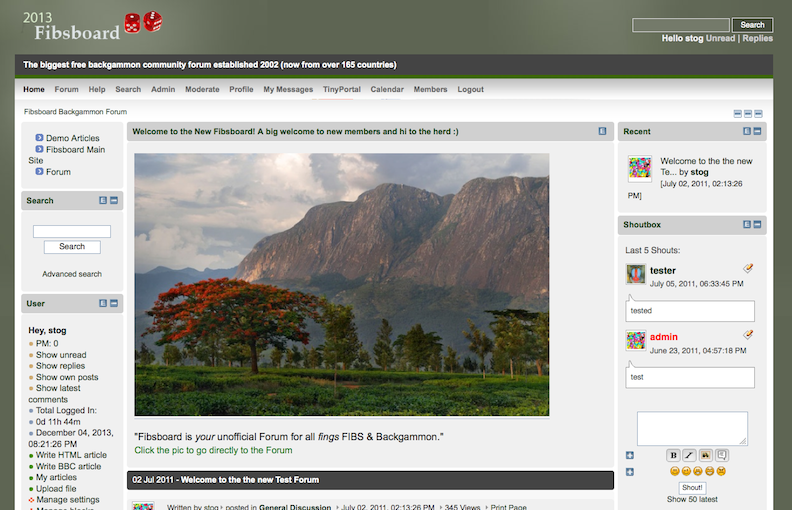Click the arrow icon beside Demo Articles
This screenshot has height=510, width=792.
(x=39, y=137)
